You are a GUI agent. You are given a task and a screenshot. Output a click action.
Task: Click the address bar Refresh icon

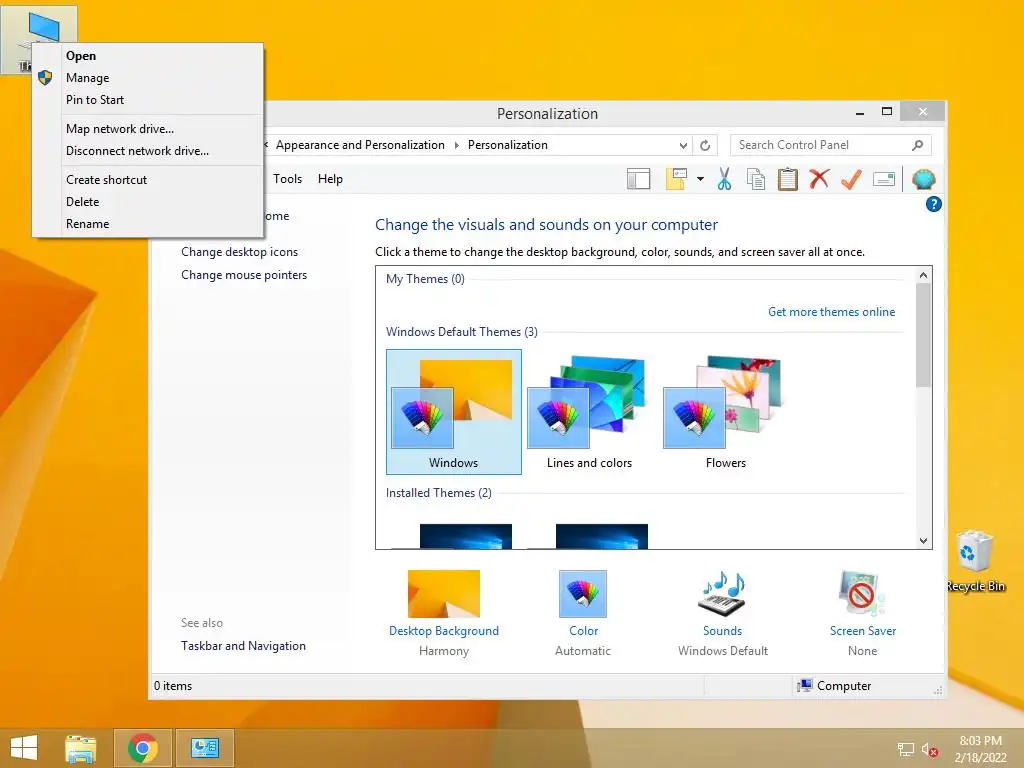(x=705, y=145)
